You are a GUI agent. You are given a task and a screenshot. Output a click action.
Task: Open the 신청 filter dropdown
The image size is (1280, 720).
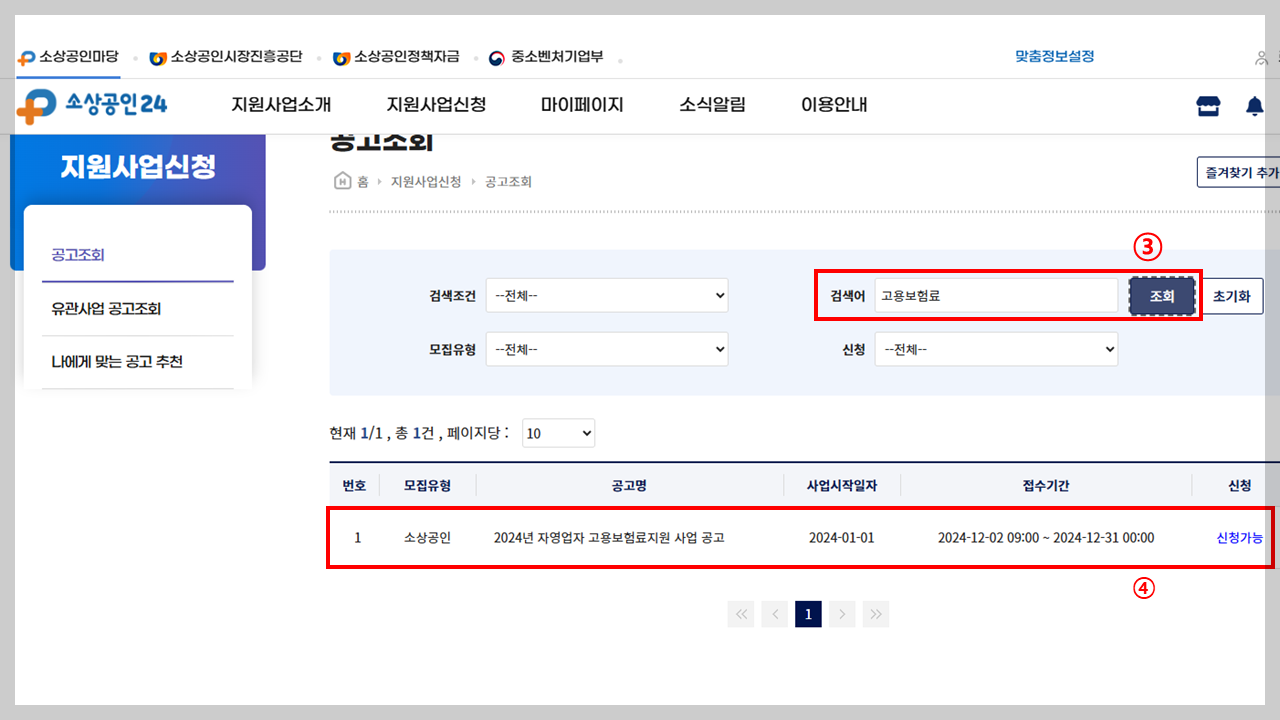point(996,349)
